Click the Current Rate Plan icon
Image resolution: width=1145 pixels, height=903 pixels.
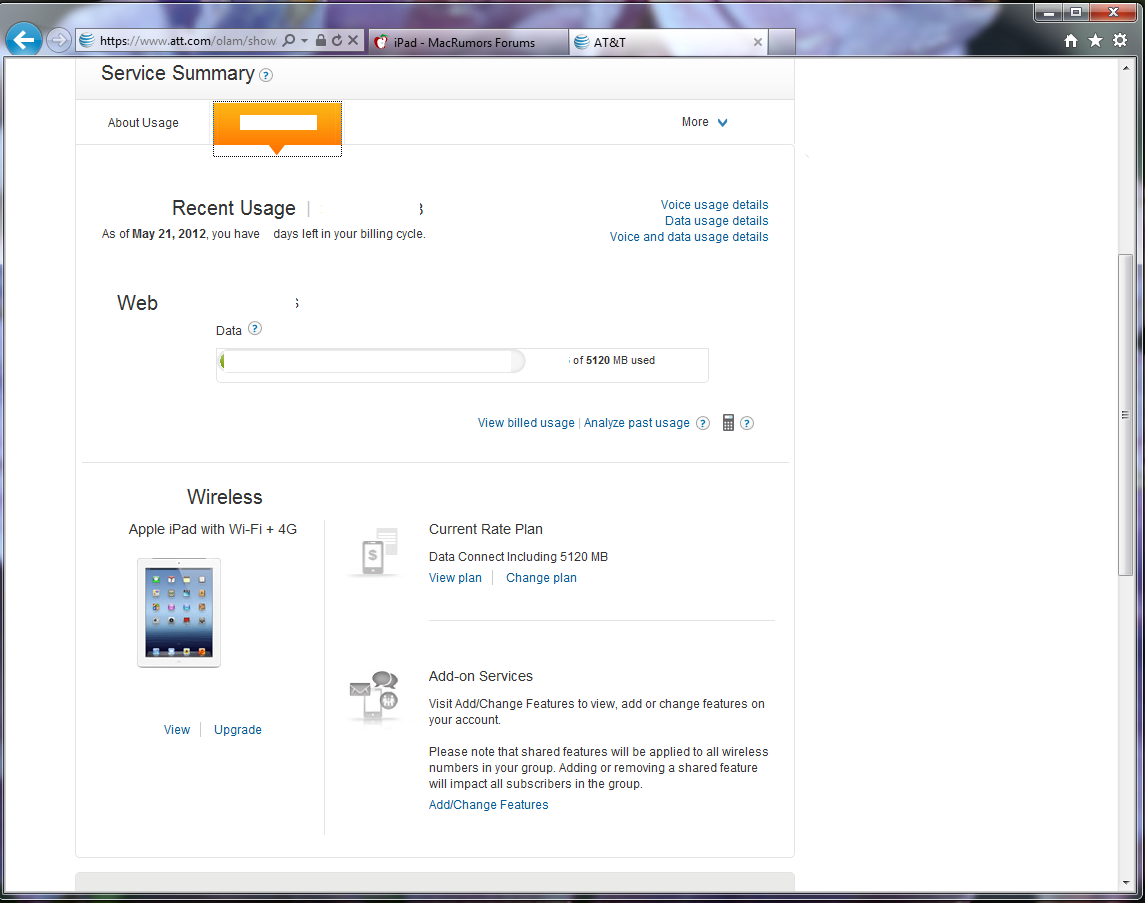(x=375, y=553)
